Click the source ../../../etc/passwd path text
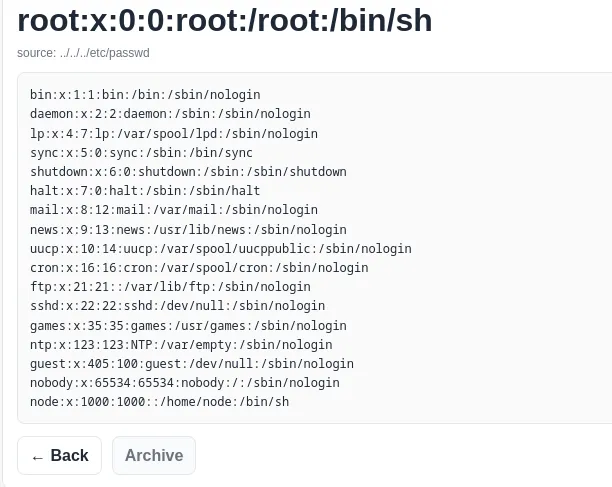This screenshot has width=612, height=487. point(83,52)
